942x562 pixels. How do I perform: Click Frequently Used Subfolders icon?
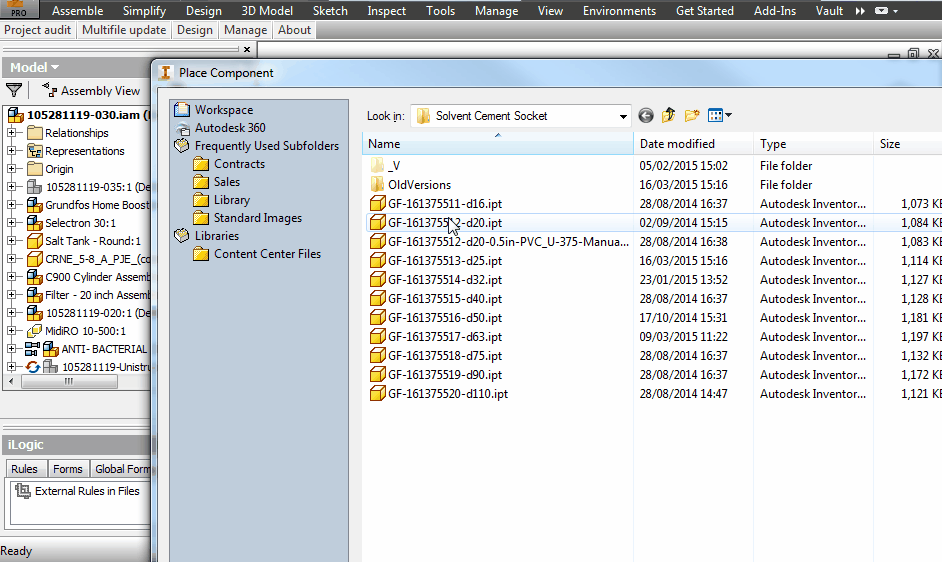point(182,145)
